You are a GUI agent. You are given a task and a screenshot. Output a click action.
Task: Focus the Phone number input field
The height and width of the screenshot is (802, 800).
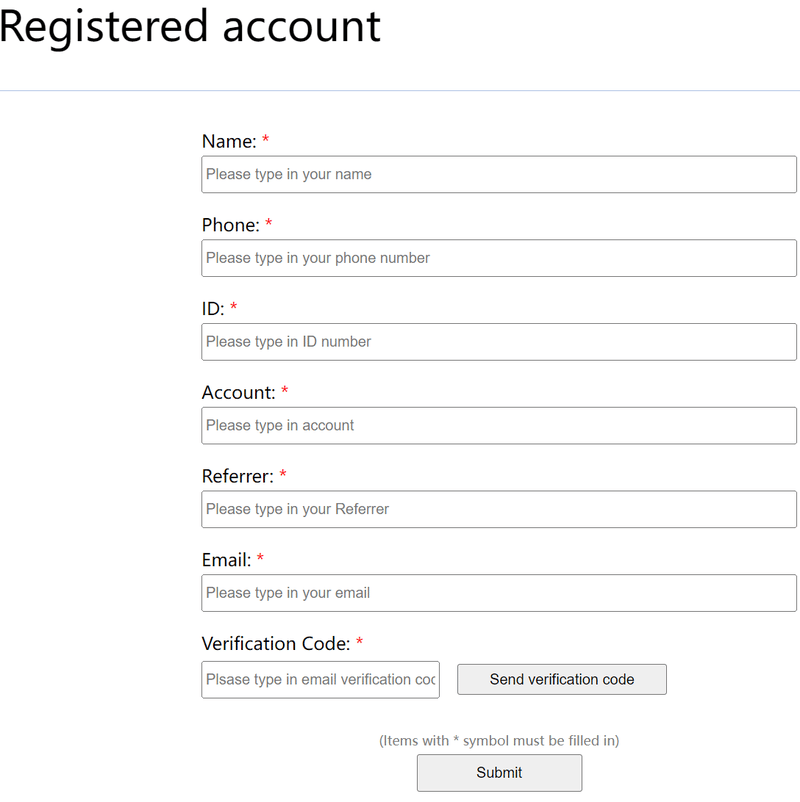click(x=499, y=258)
